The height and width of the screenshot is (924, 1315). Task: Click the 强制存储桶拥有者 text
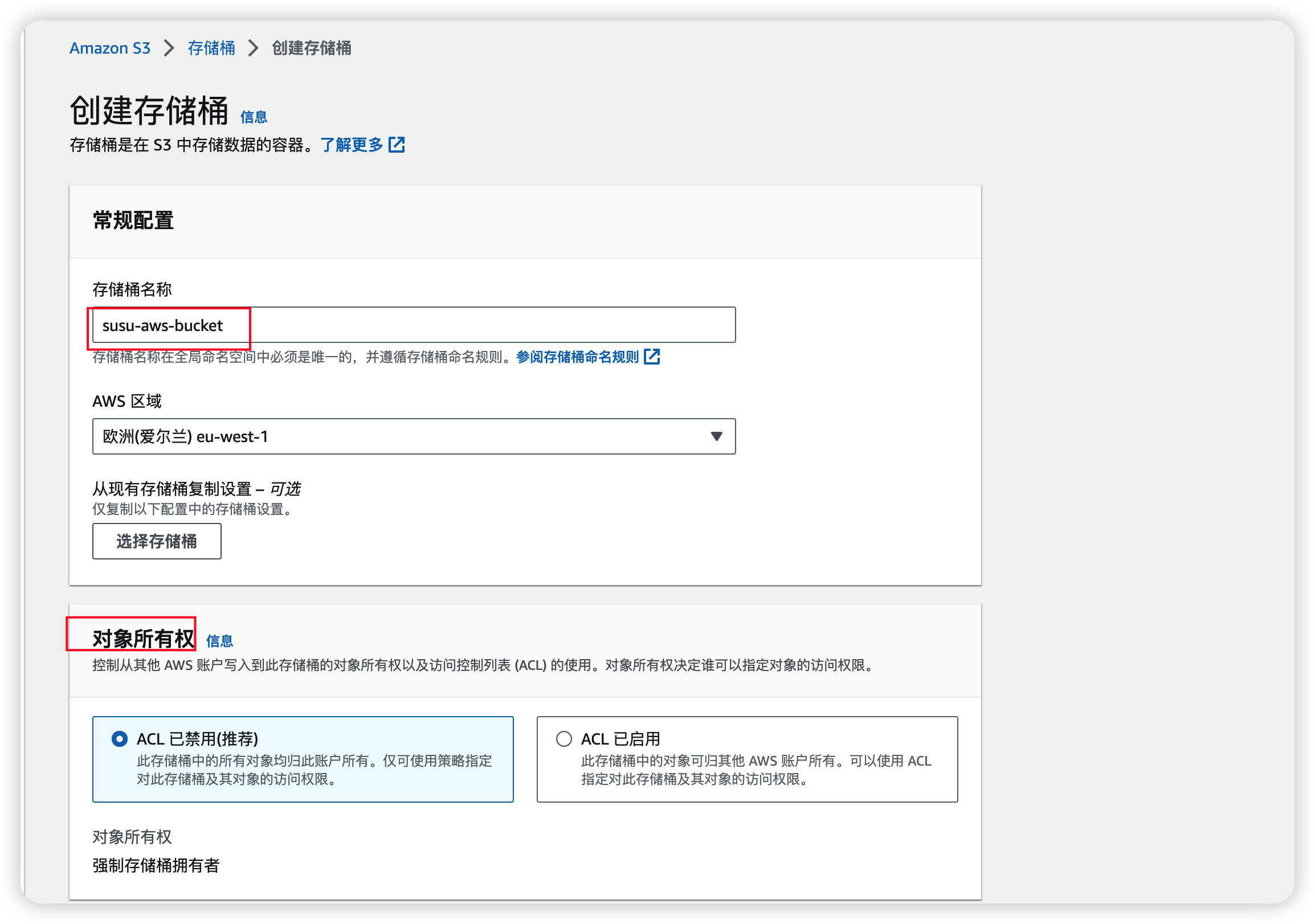[x=156, y=865]
